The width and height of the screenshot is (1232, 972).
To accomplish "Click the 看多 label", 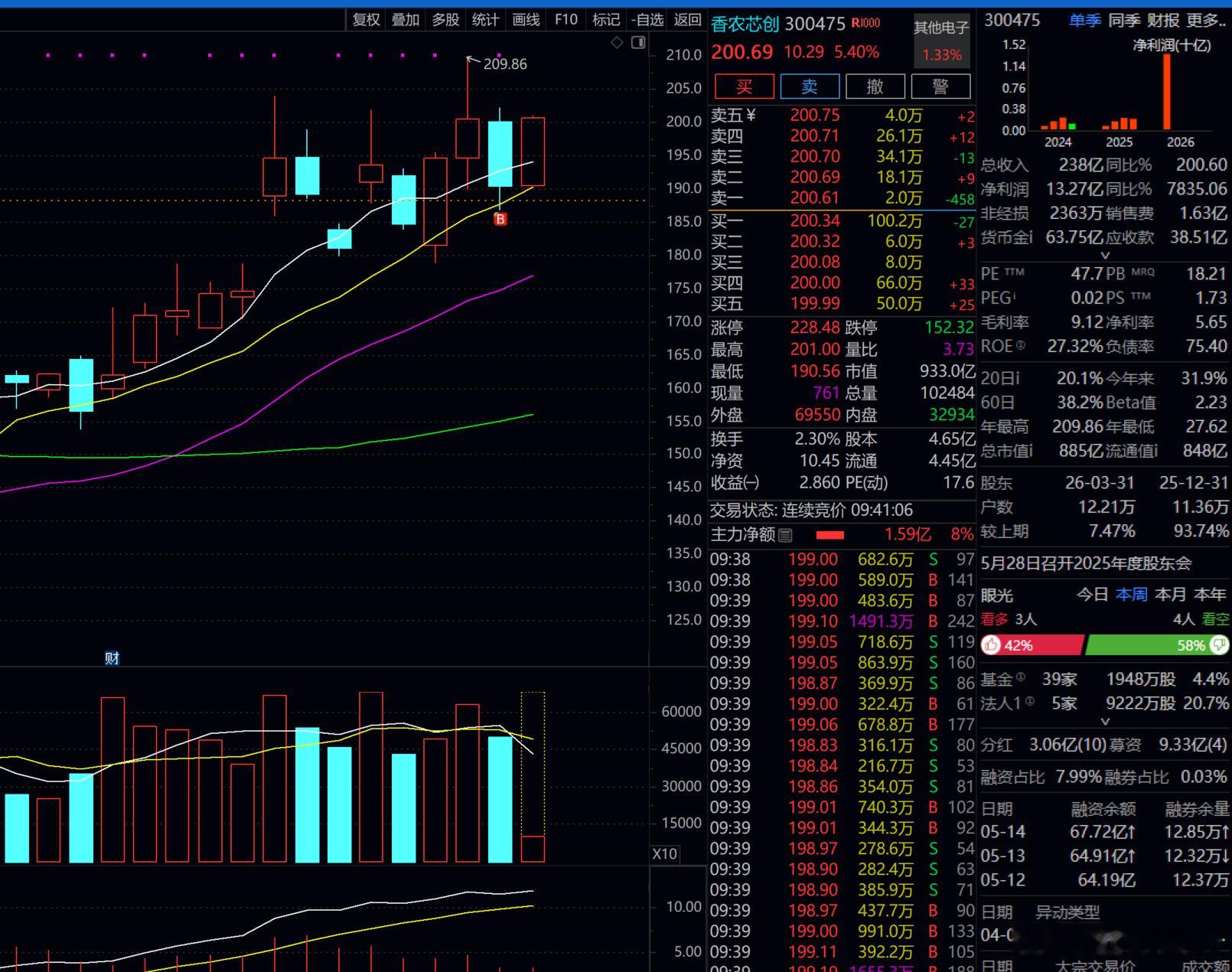I will click(994, 619).
